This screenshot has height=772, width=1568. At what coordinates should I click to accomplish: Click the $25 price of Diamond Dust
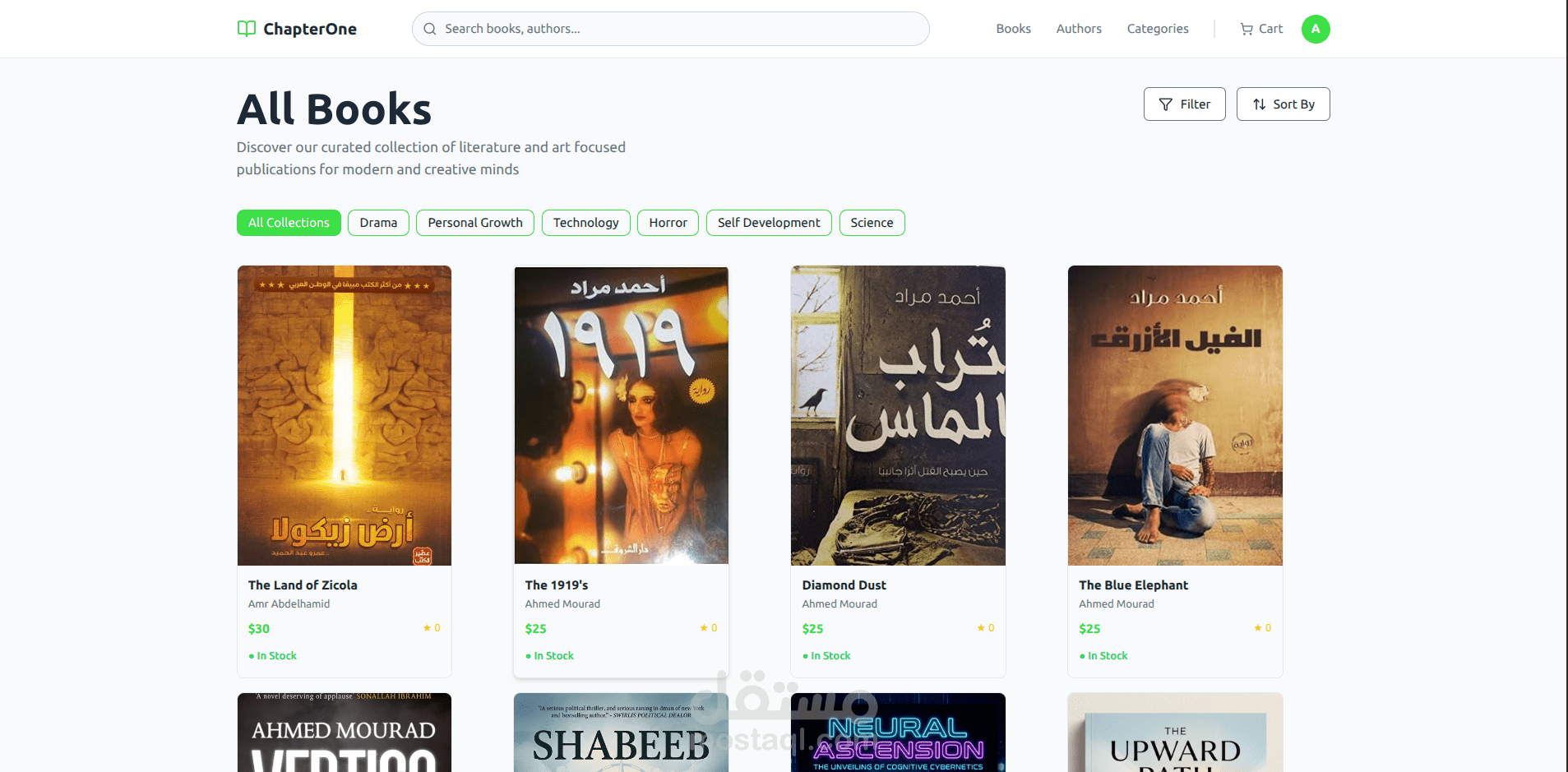point(813,629)
